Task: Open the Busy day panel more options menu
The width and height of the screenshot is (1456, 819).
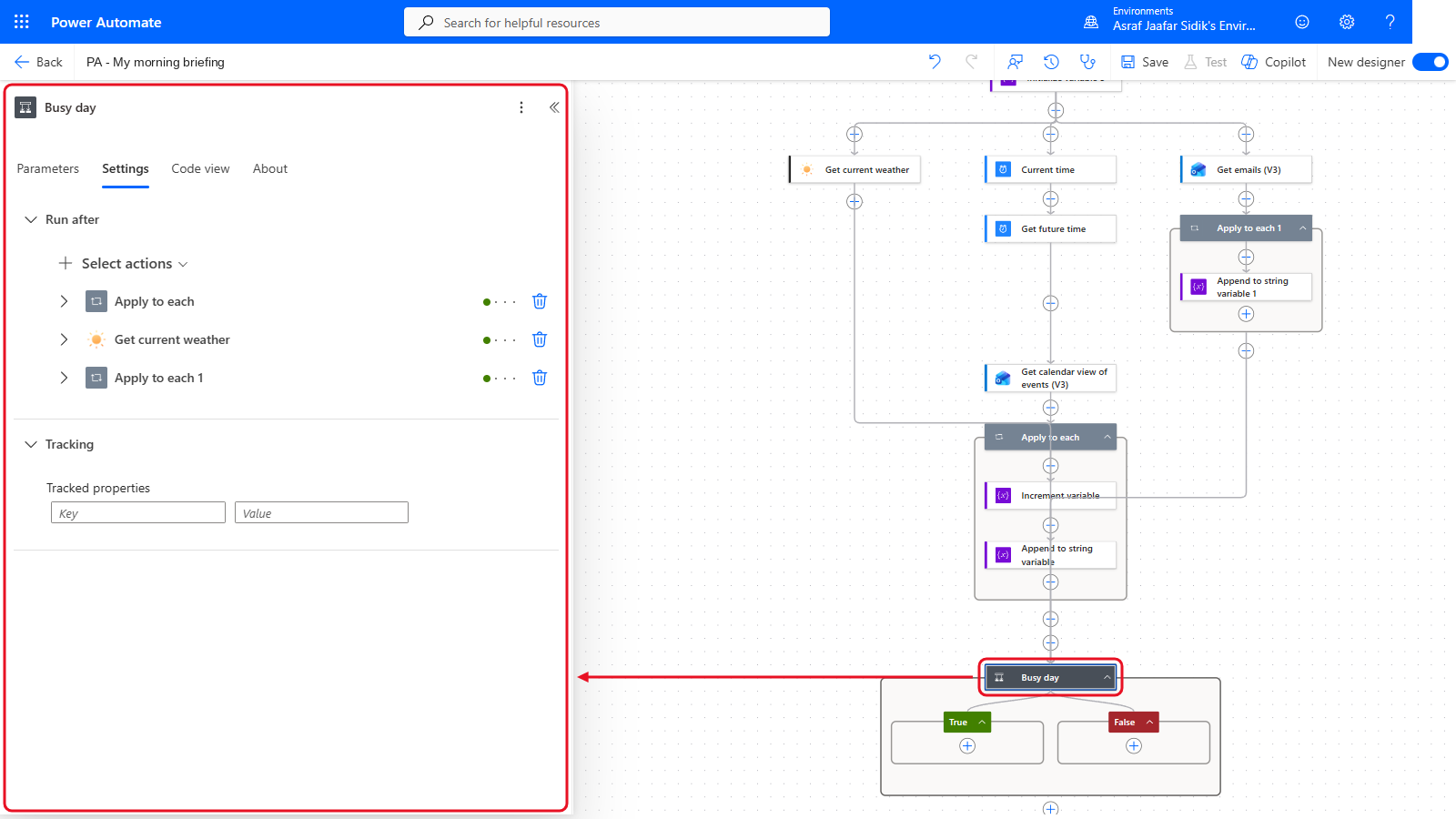Action: (x=521, y=107)
